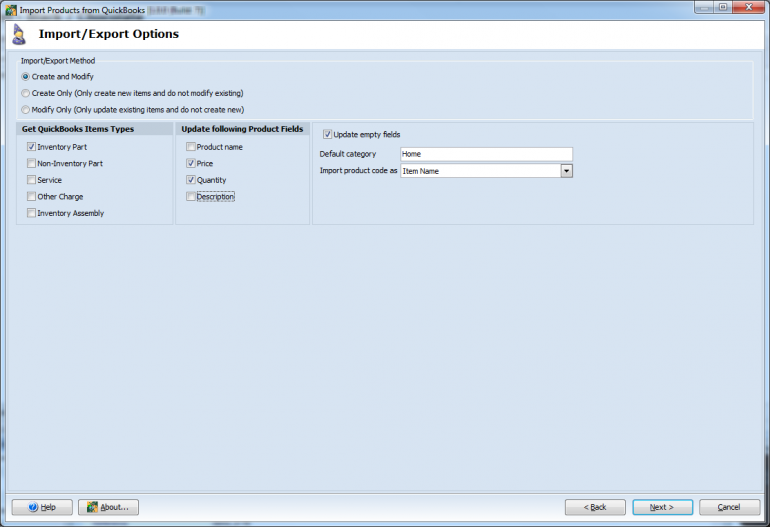770x527 pixels.
Task: Click the Get QuickBooks Items Types header
Action: coord(78,129)
